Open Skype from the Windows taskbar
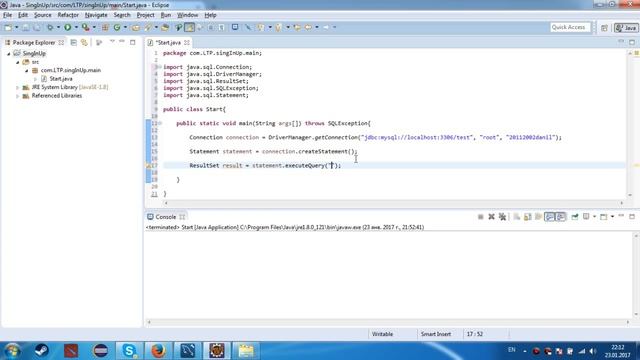 pyautogui.click(x=129, y=351)
